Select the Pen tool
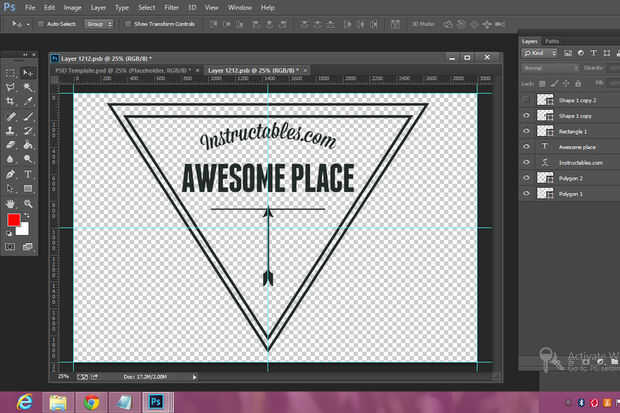 [11, 173]
